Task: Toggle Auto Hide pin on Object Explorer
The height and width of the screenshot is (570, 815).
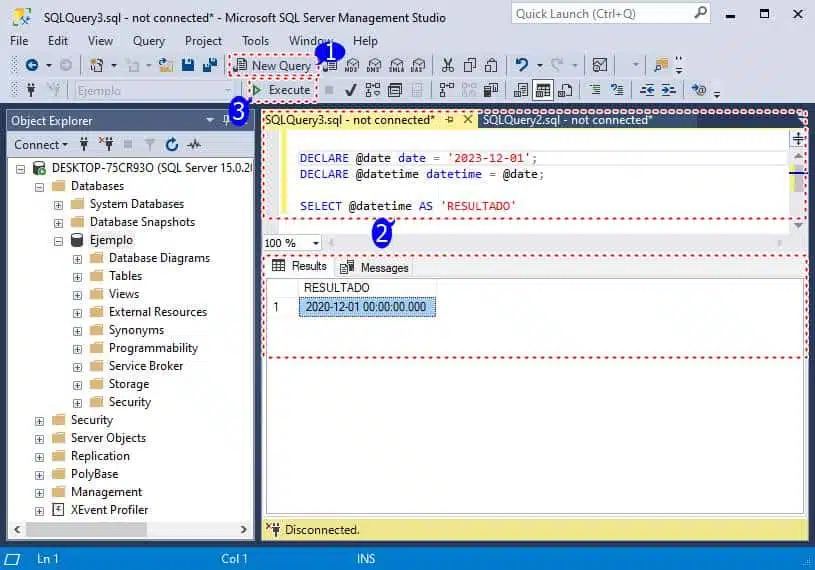Action: pyautogui.click(x=227, y=120)
